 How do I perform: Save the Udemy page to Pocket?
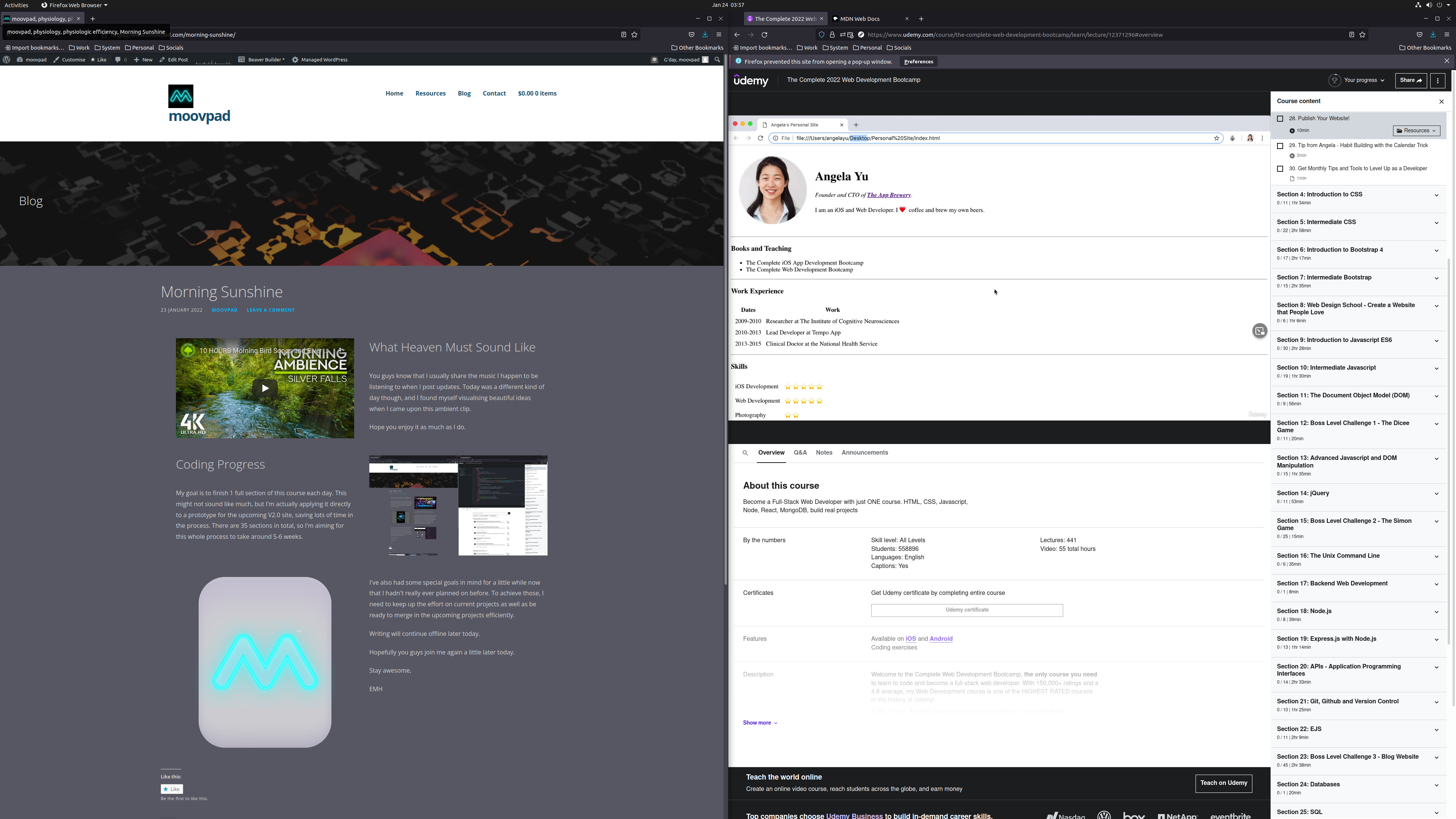[x=1419, y=35]
